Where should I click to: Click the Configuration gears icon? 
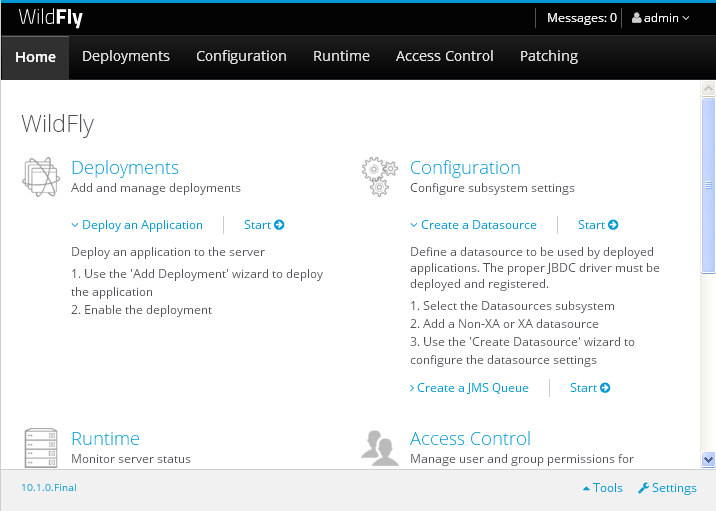click(379, 176)
